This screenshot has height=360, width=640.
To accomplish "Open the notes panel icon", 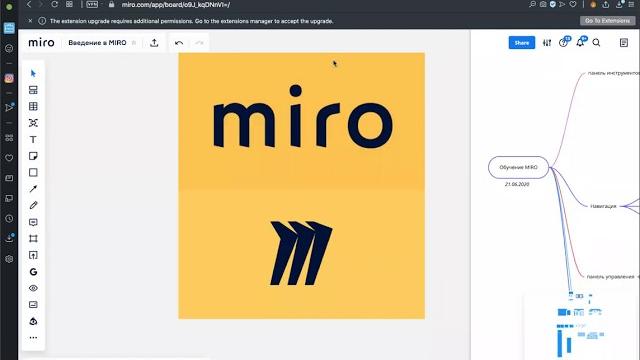I will (x=624, y=42).
